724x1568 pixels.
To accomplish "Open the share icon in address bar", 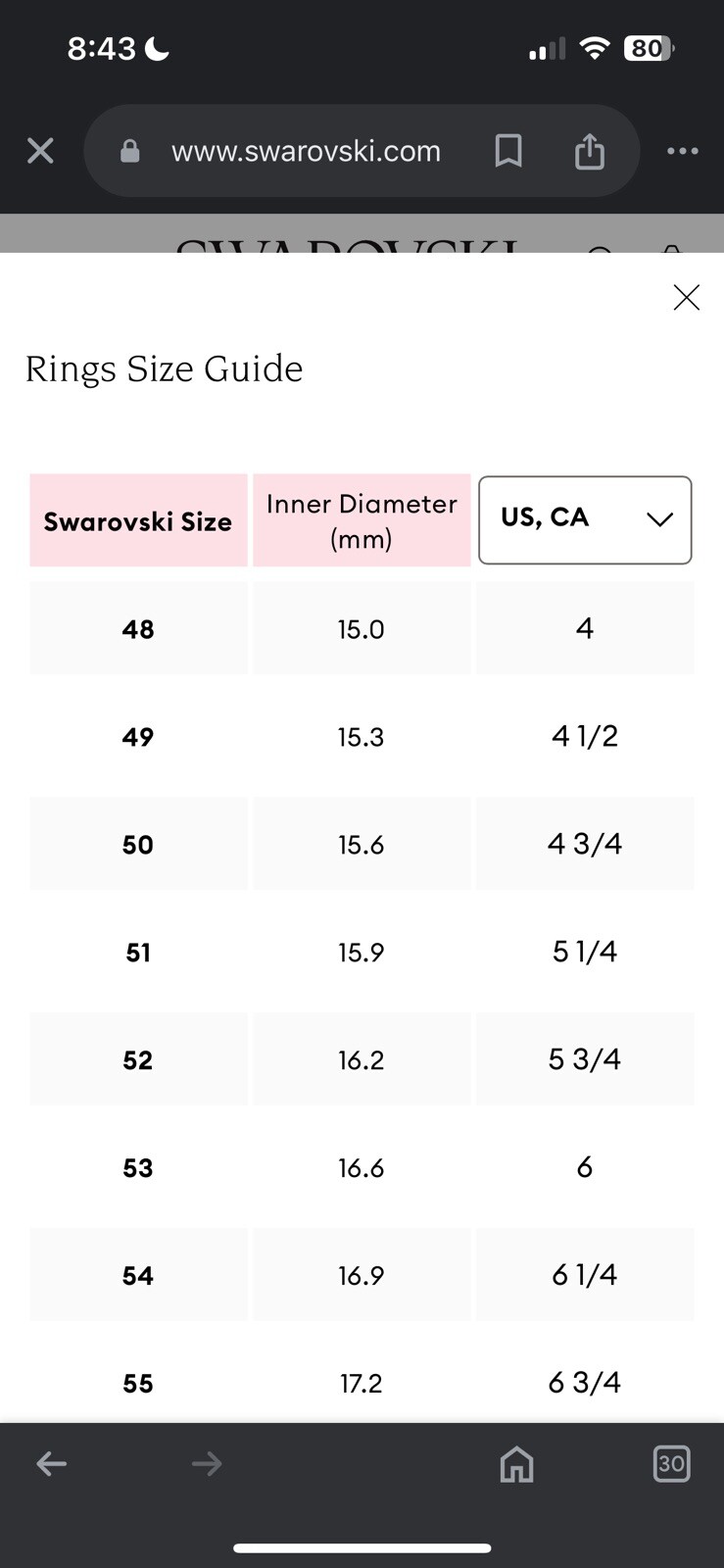I will click(x=589, y=151).
